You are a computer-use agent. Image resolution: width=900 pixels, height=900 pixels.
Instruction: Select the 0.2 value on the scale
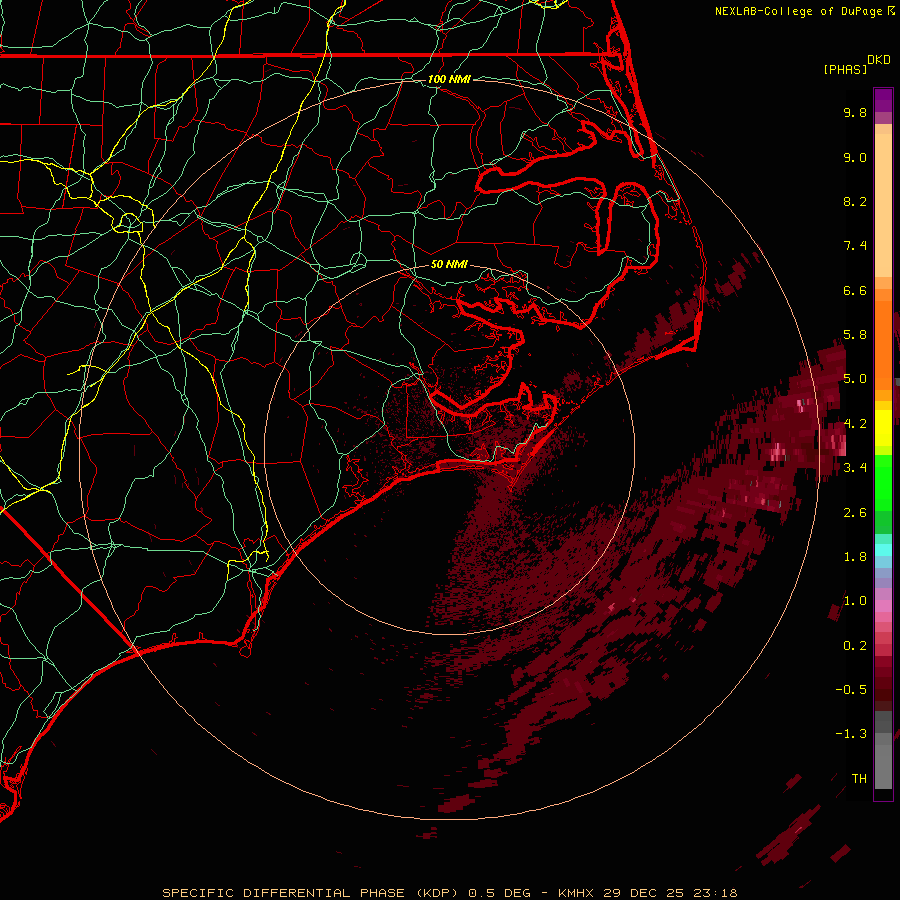[855, 646]
